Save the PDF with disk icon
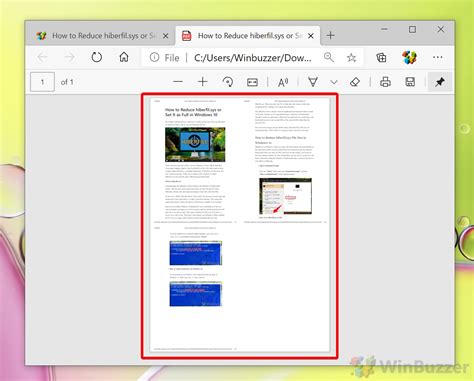 [410, 82]
